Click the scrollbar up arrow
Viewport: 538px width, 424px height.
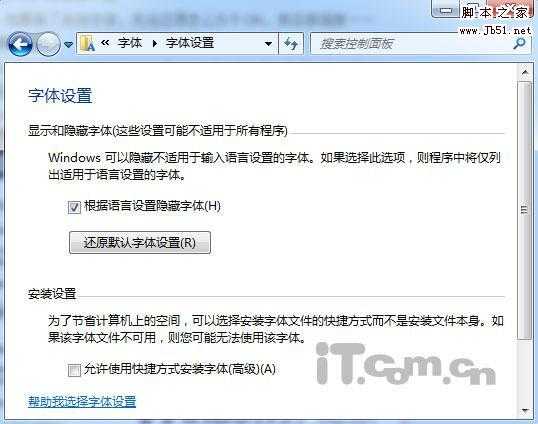point(524,72)
